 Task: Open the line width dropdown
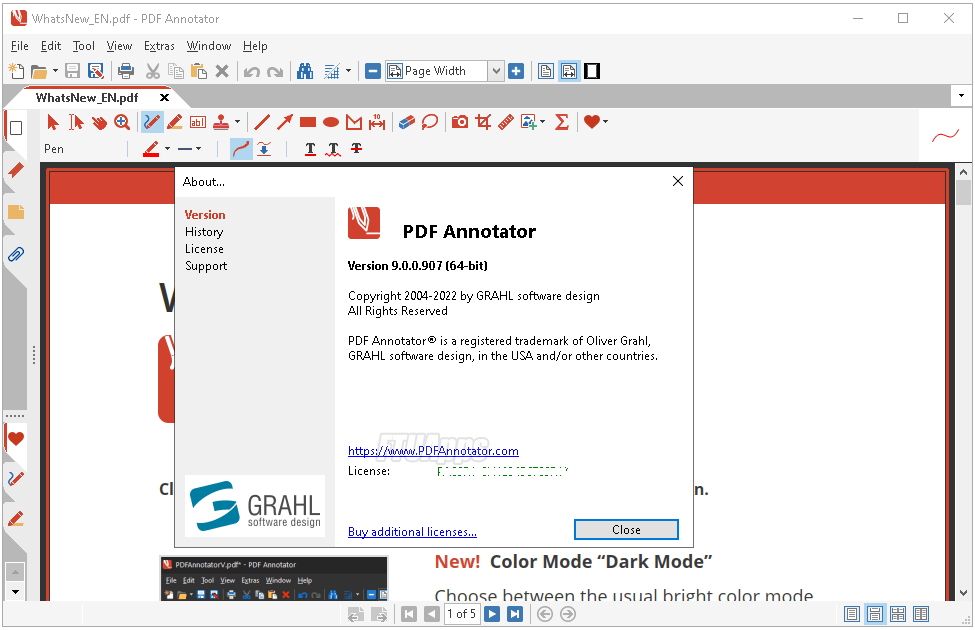point(198,149)
